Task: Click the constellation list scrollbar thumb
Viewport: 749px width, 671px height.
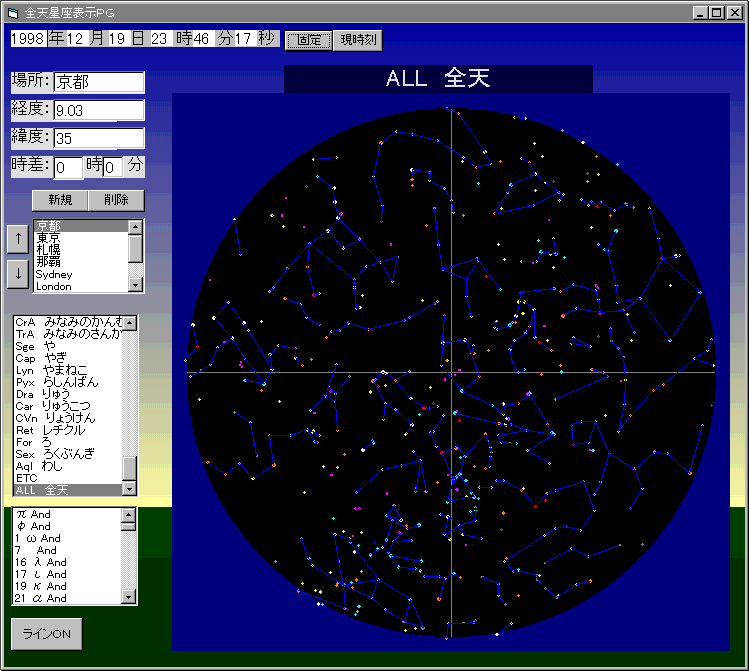Action: [129, 469]
